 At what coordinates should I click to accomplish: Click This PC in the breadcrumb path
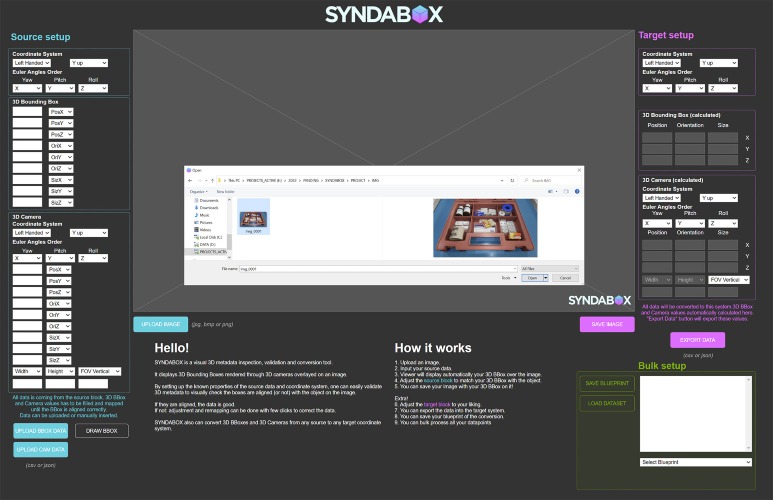click(234, 180)
